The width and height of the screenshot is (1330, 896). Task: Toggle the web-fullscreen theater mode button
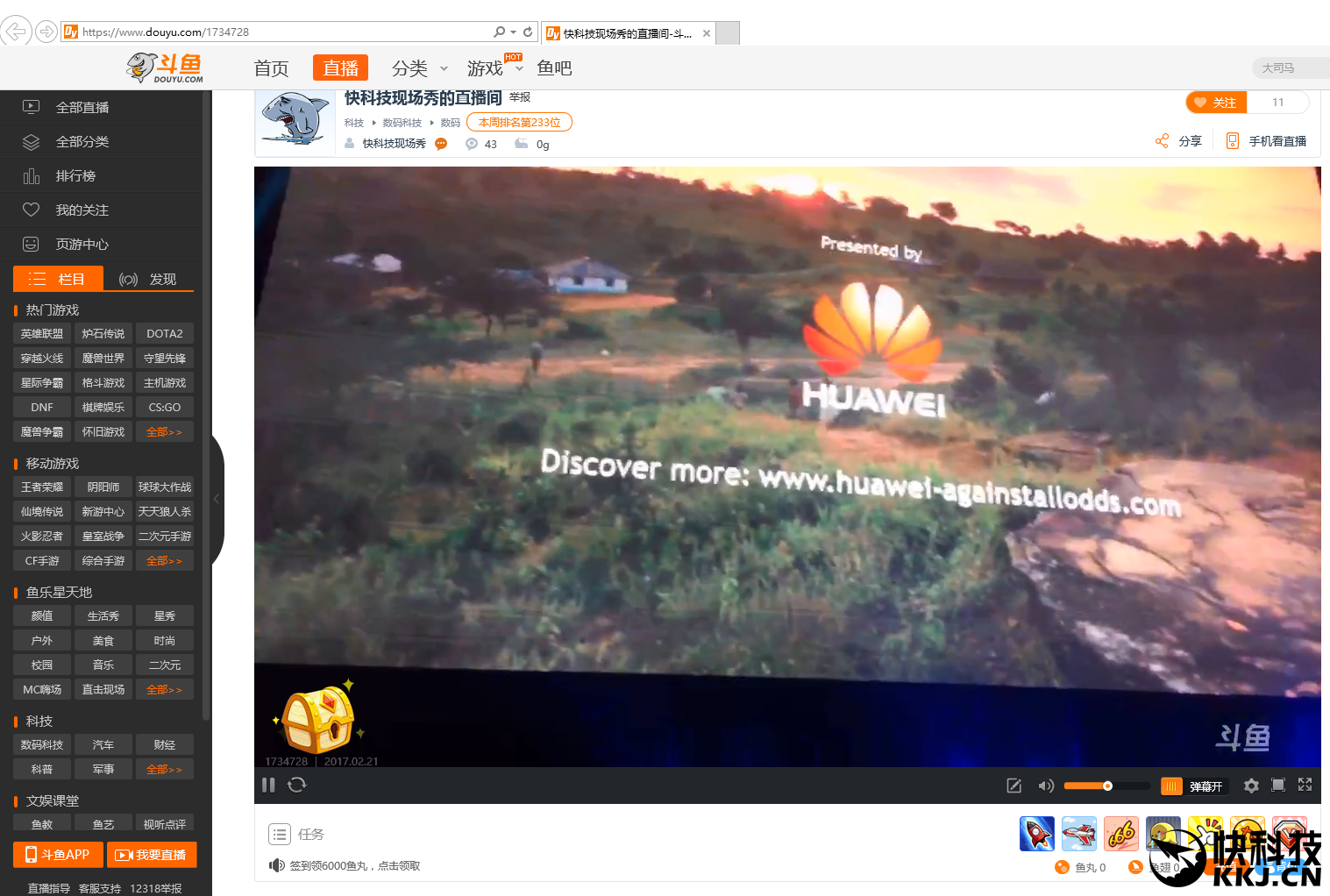(1278, 785)
